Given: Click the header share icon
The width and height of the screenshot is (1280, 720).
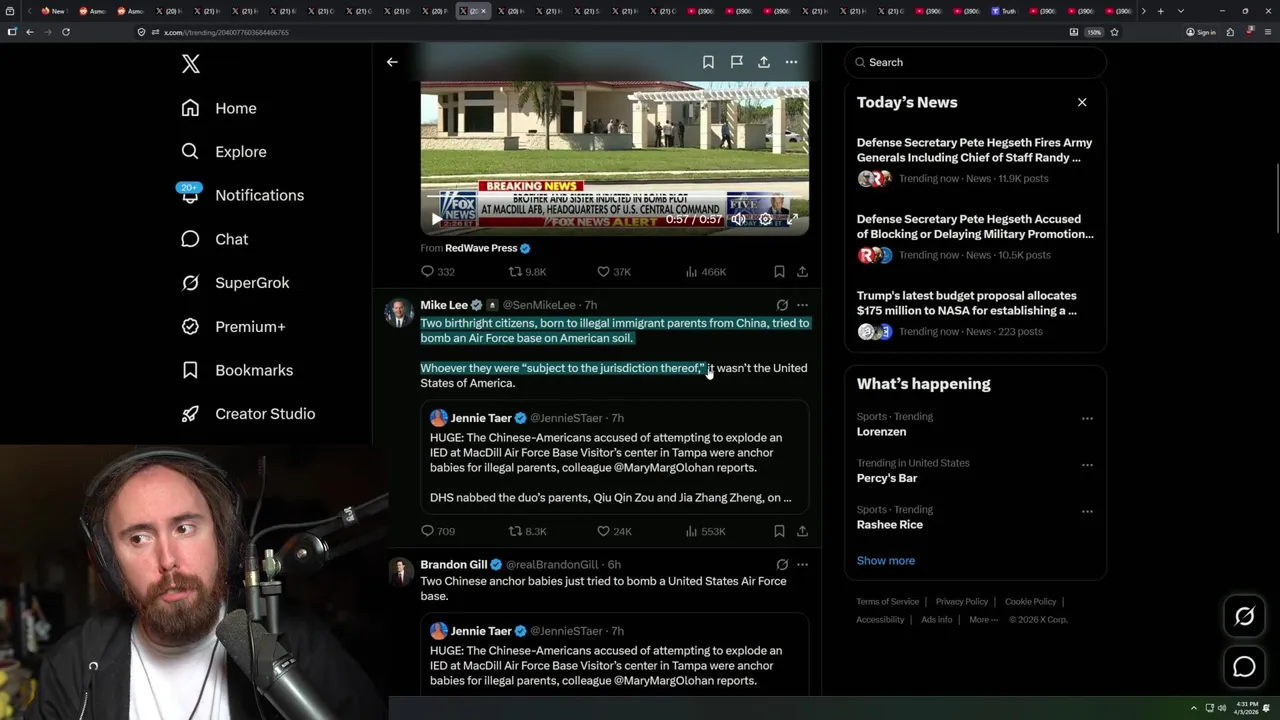Looking at the screenshot, I should (764, 62).
